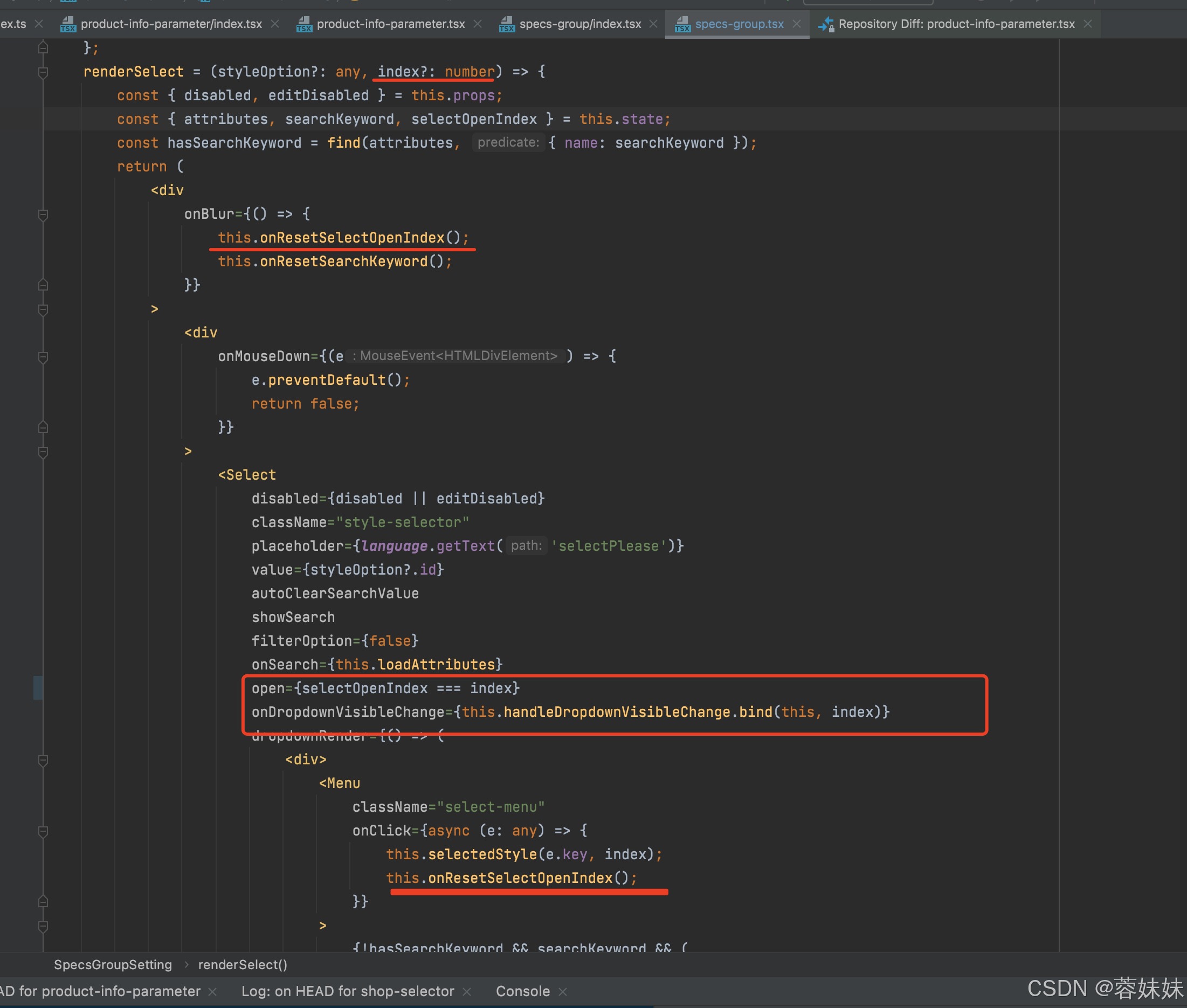Click fold end marker after onMouseDown block
1187x1008 pixels.
[x=43, y=427]
